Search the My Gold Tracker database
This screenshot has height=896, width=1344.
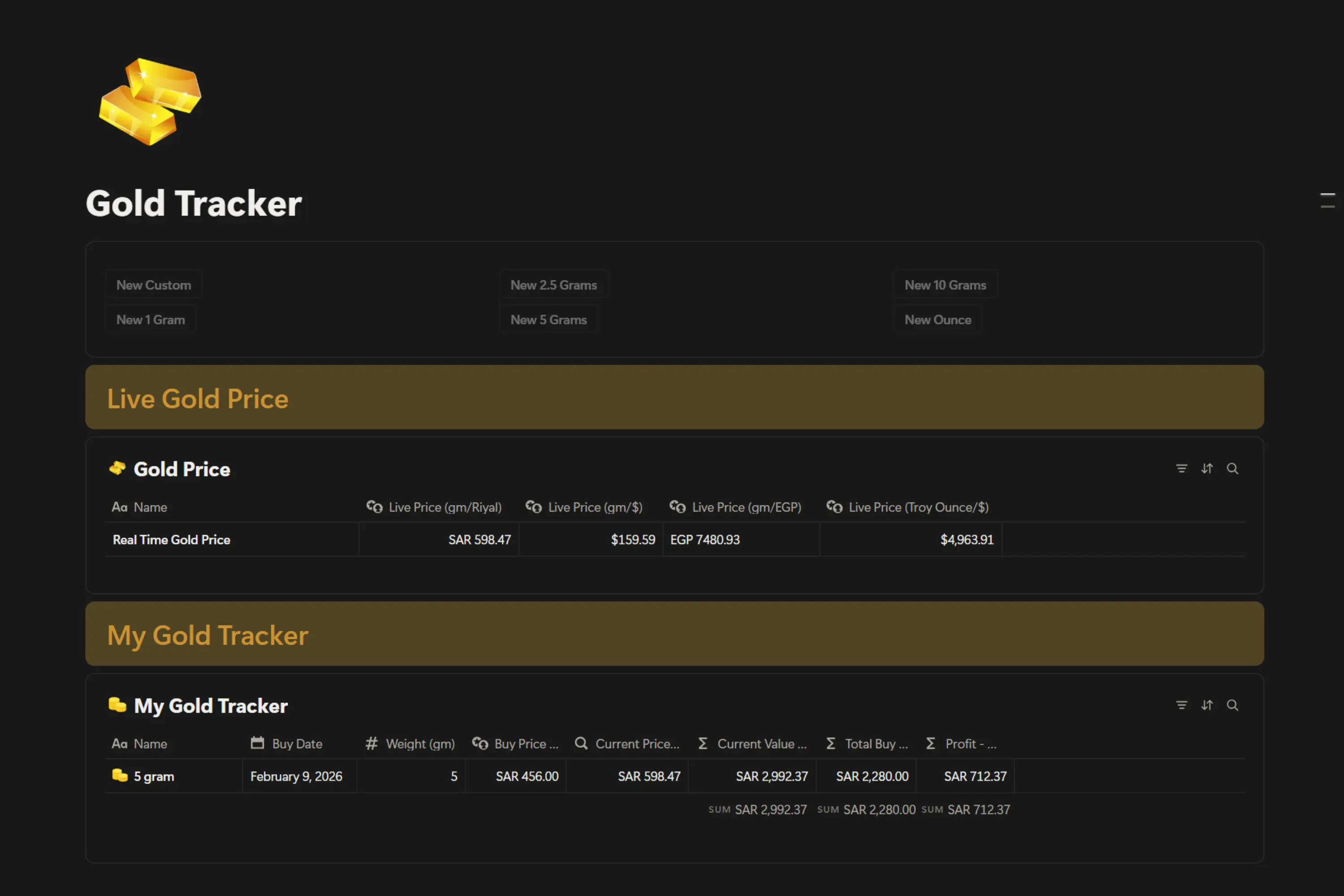click(1232, 705)
